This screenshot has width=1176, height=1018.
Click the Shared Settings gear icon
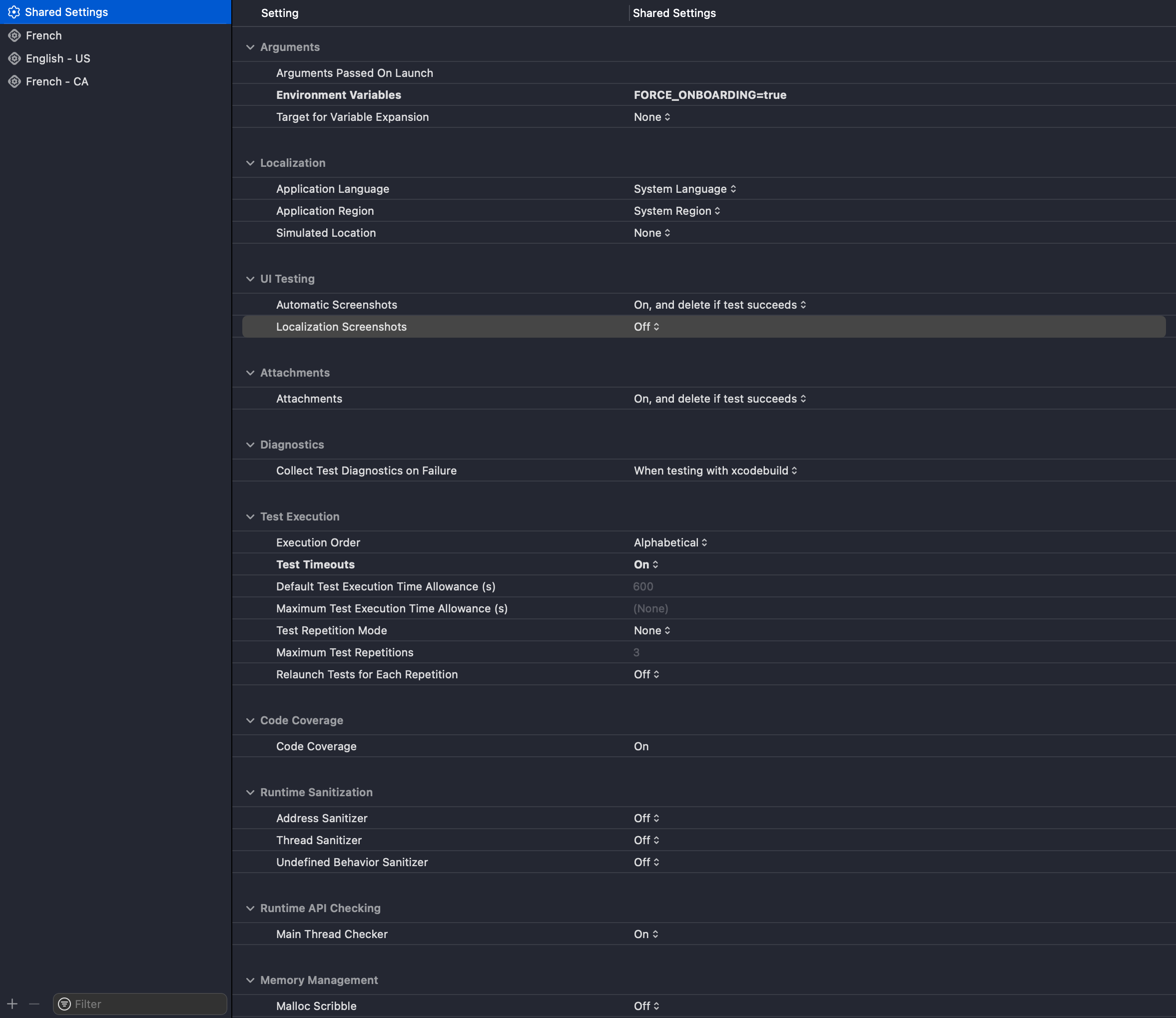click(x=14, y=12)
